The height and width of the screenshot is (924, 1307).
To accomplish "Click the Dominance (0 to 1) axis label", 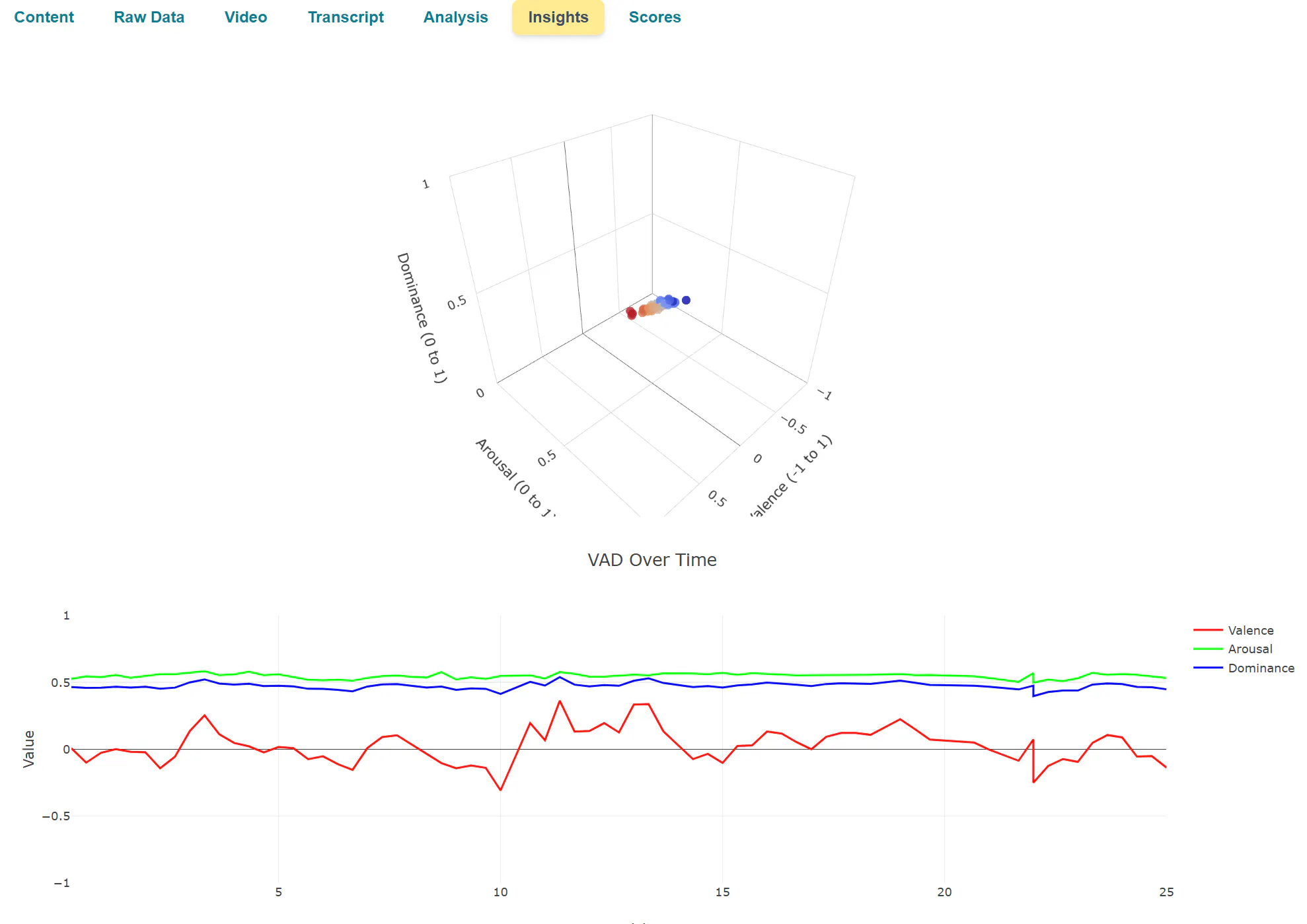I will 422,318.
